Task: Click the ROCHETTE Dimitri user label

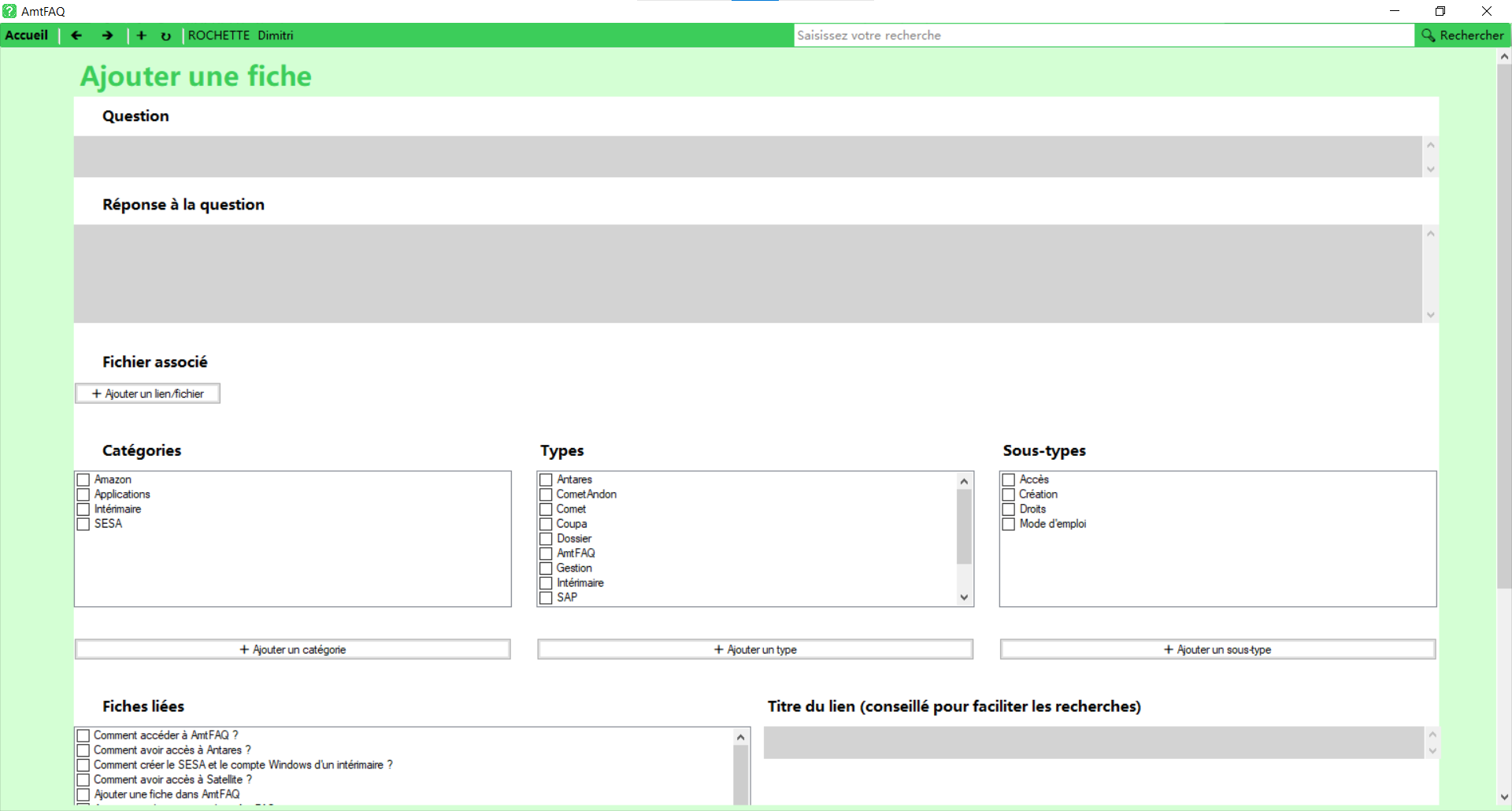Action: click(x=240, y=35)
